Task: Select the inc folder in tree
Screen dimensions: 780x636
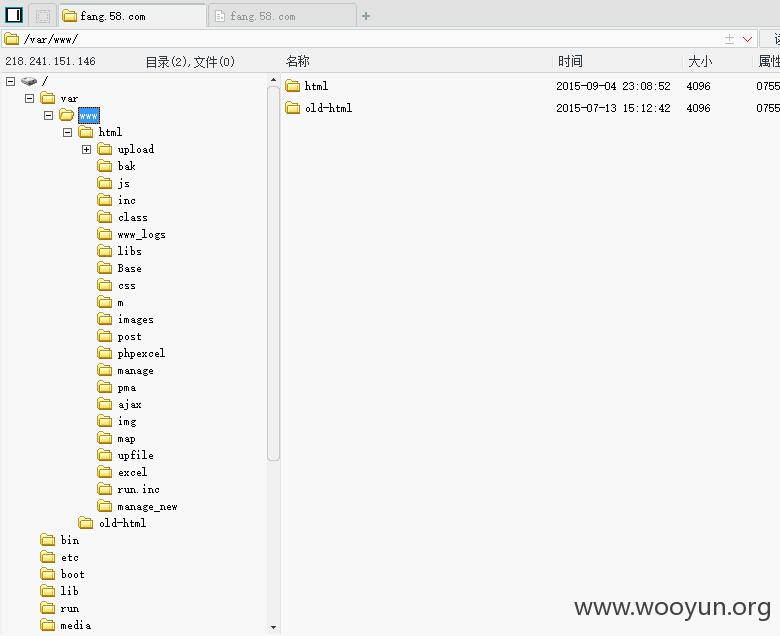Action: click(x=127, y=200)
